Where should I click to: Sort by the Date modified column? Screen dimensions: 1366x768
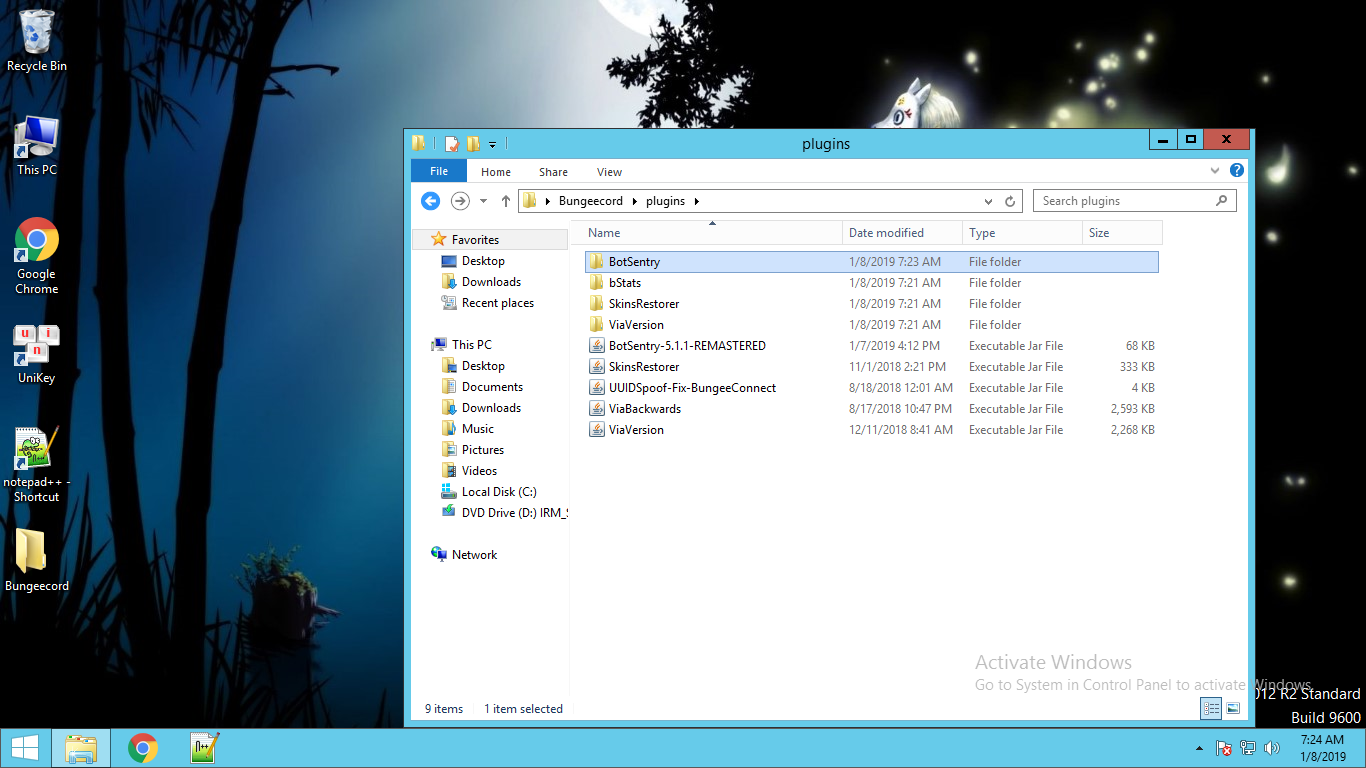(886, 233)
